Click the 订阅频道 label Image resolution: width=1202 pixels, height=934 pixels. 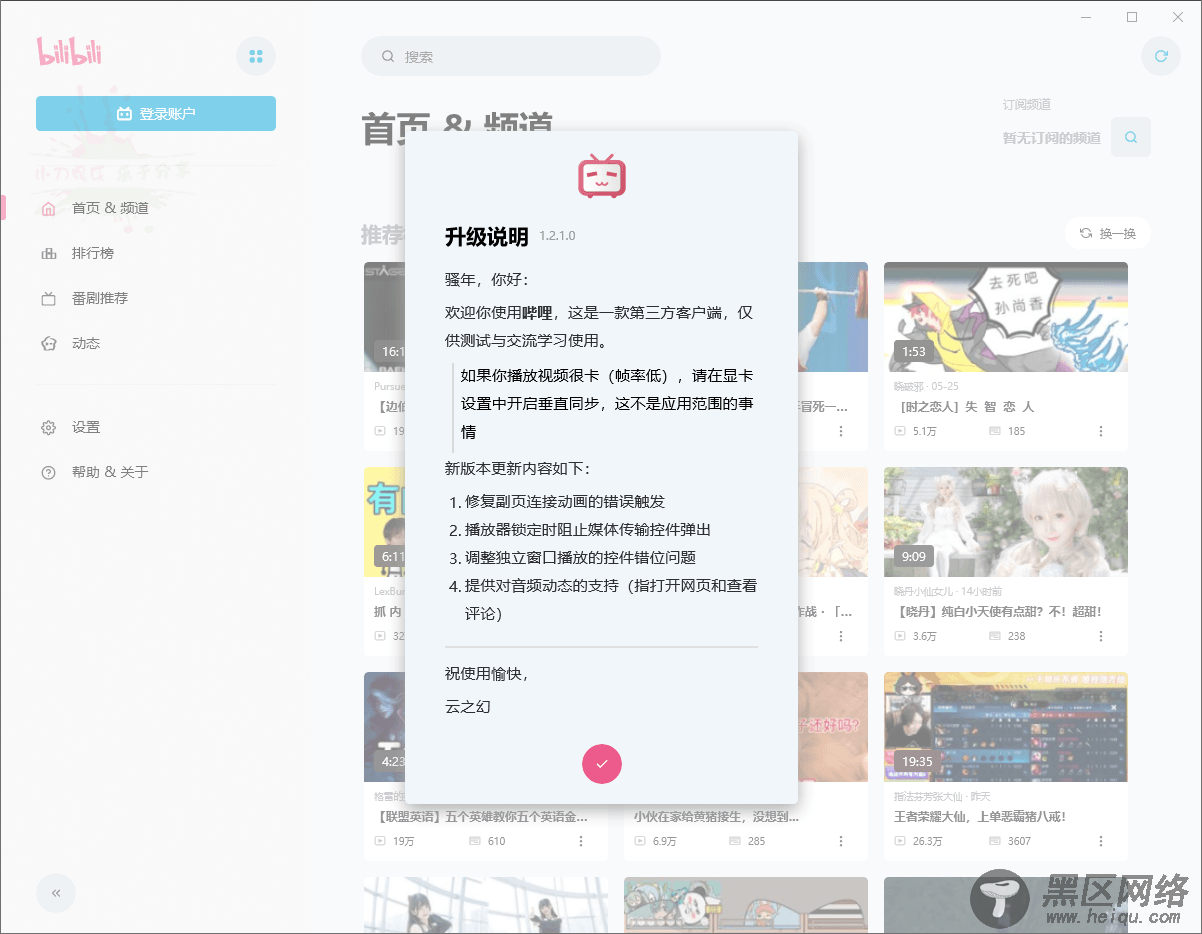(1027, 104)
